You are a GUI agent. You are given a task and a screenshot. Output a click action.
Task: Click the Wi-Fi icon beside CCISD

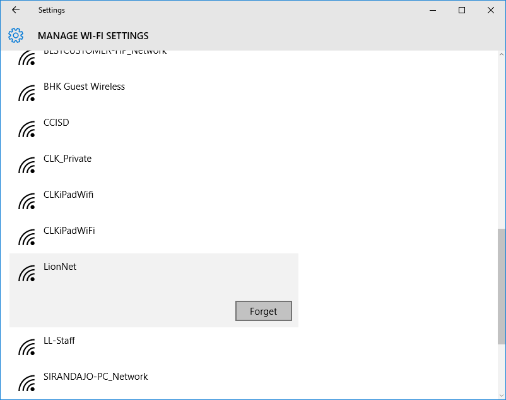click(27, 129)
